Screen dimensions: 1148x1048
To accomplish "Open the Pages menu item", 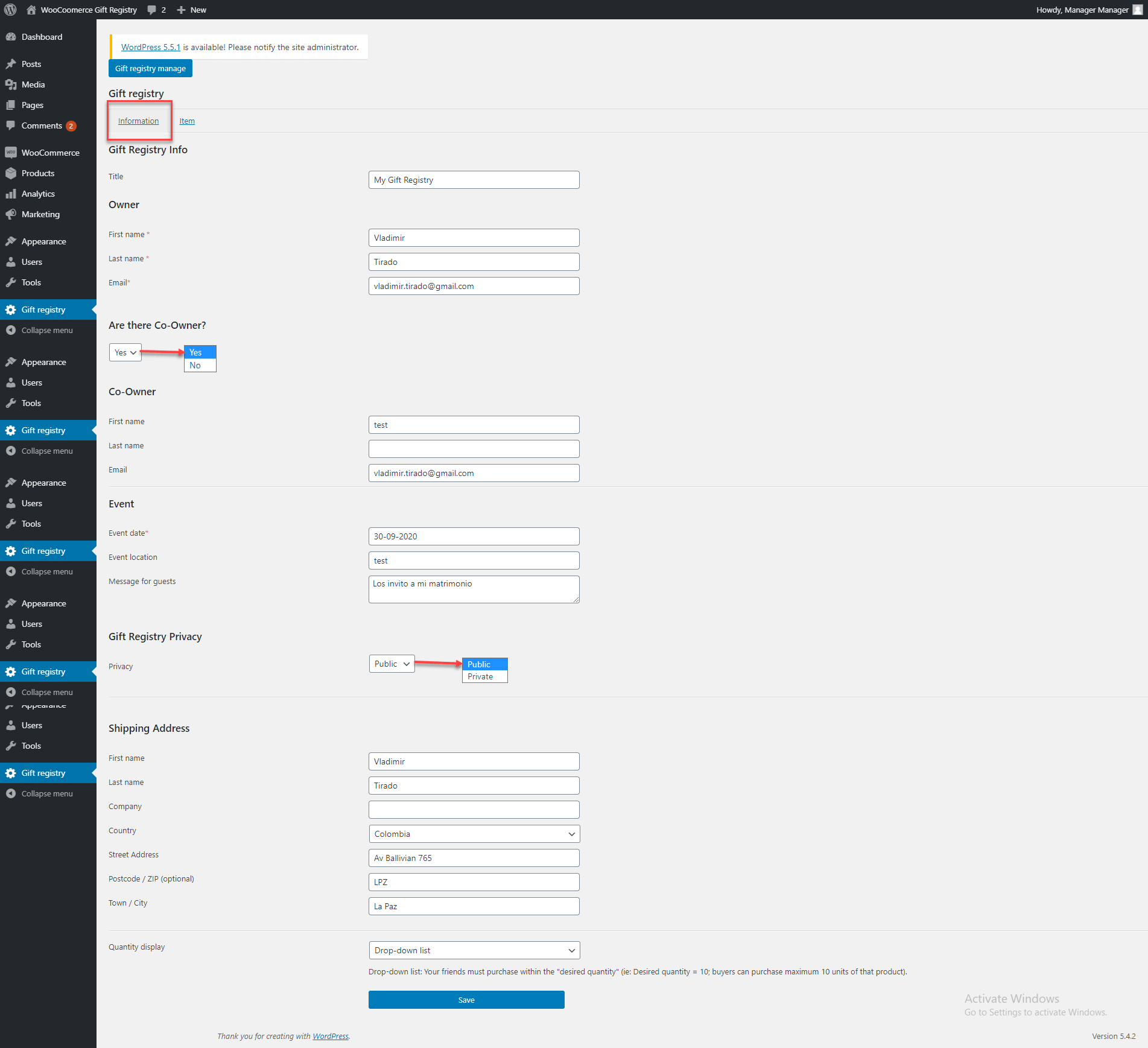I will [33, 105].
